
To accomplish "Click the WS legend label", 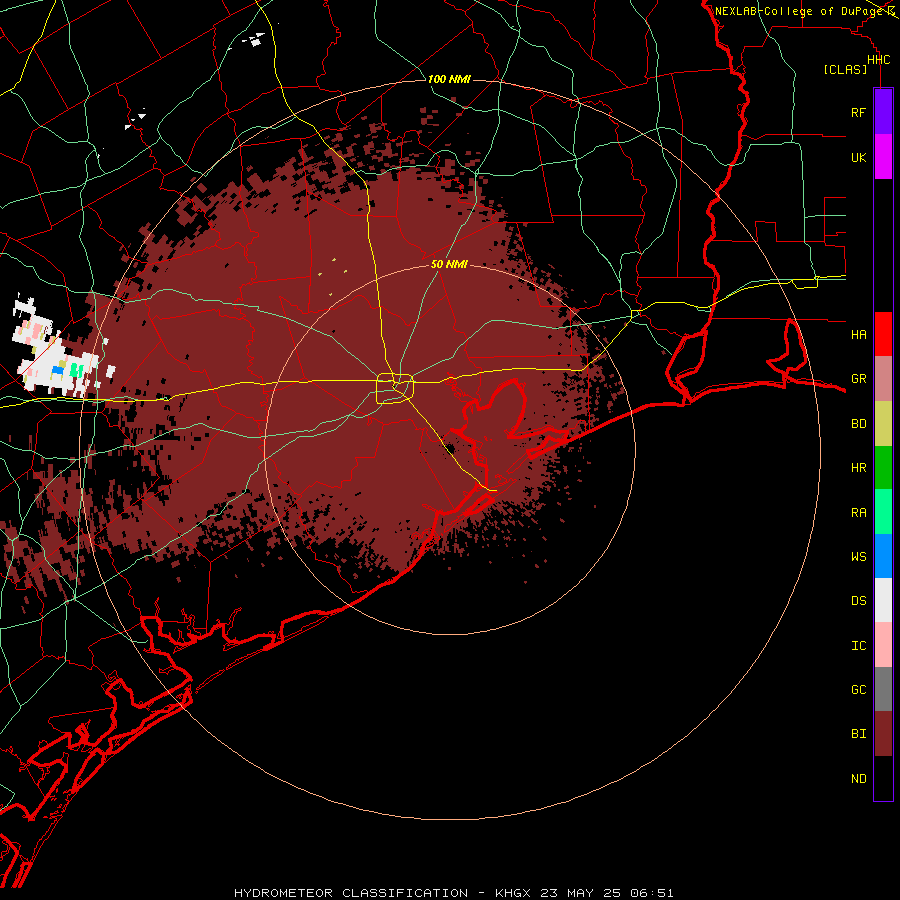I will [858, 557].
